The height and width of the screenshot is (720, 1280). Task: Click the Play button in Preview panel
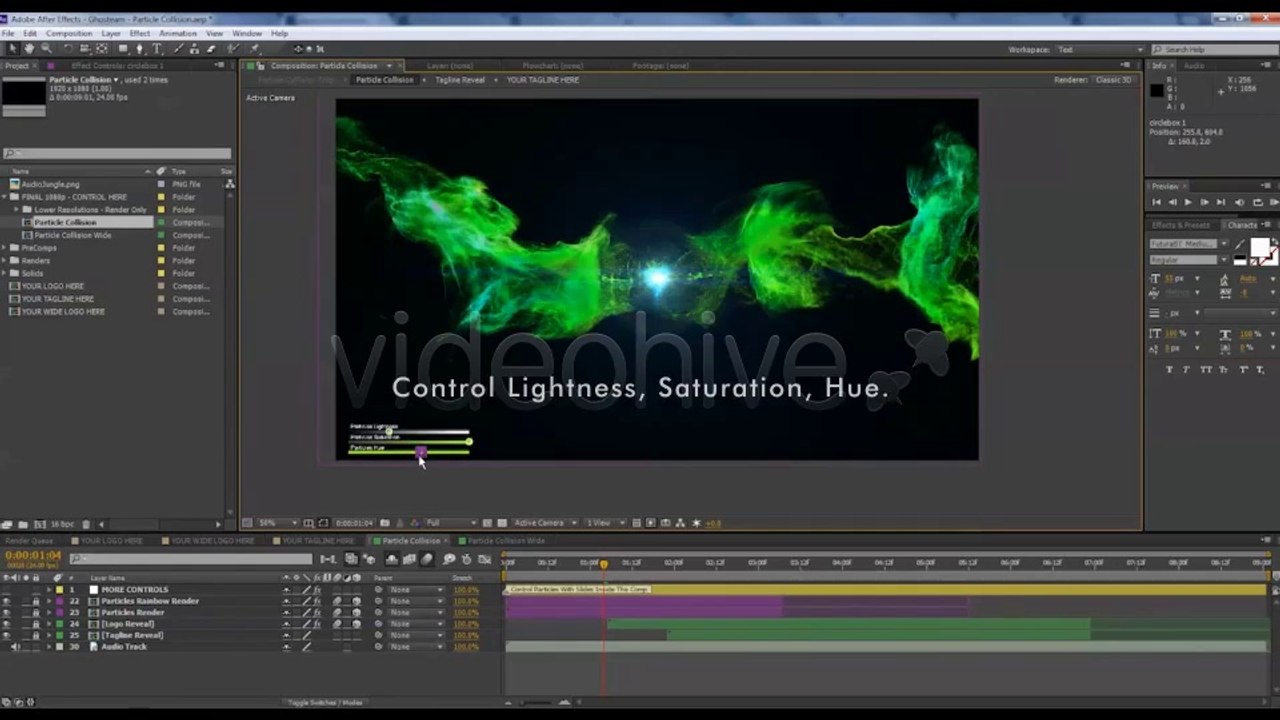(1188, 202)
